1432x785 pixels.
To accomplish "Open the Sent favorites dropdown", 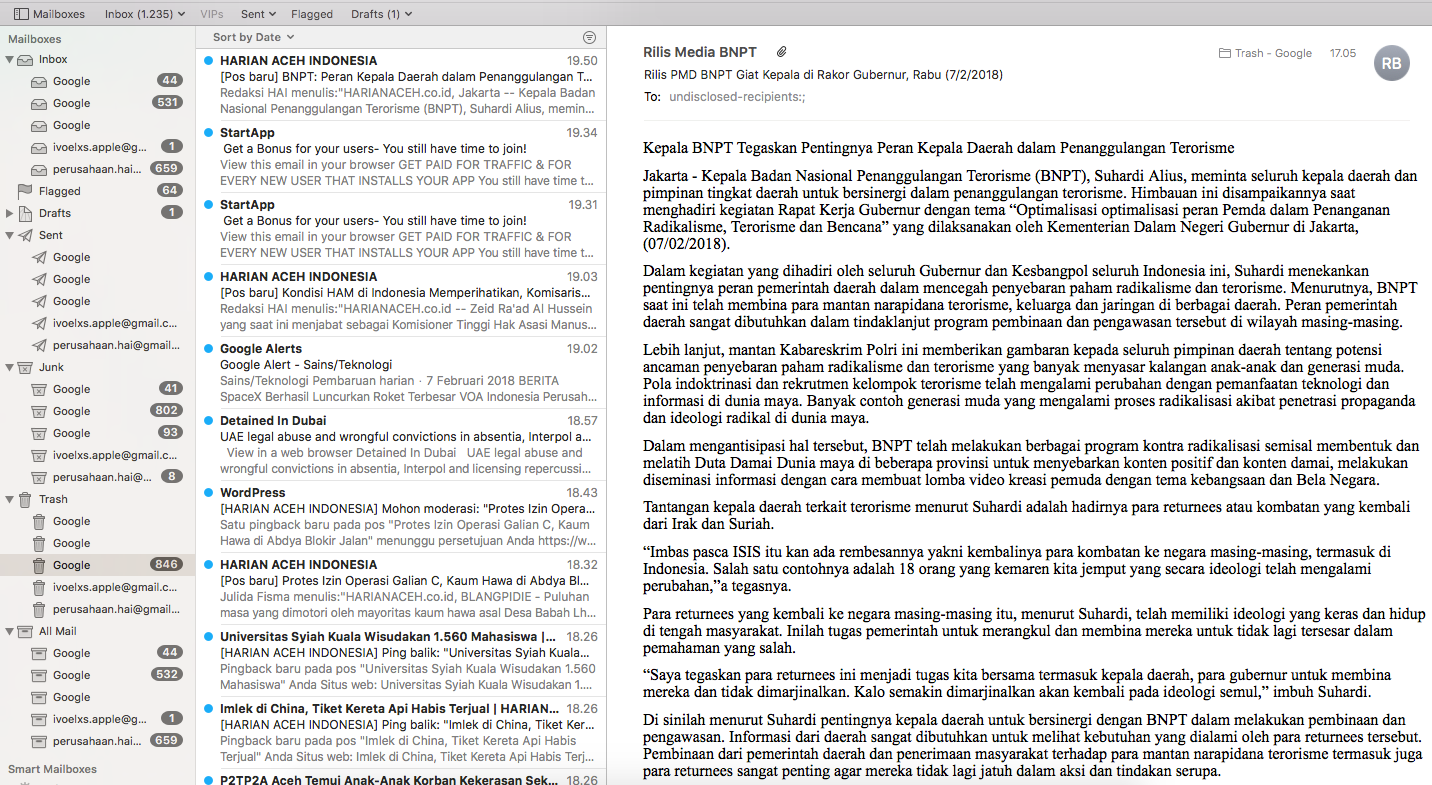I will (x=259, y=14).
